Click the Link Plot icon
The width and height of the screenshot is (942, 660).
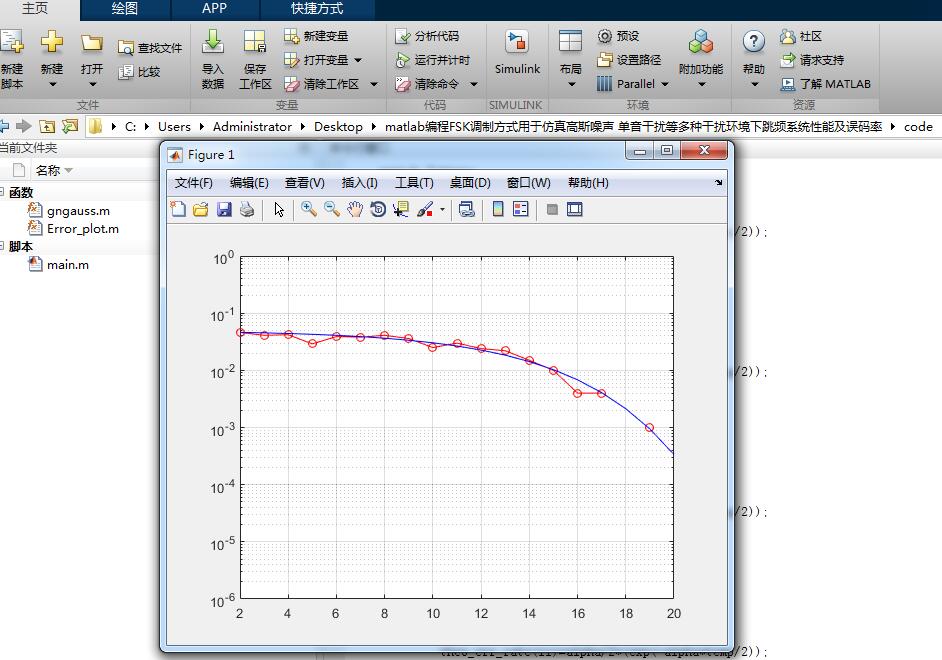click(466, 209)
